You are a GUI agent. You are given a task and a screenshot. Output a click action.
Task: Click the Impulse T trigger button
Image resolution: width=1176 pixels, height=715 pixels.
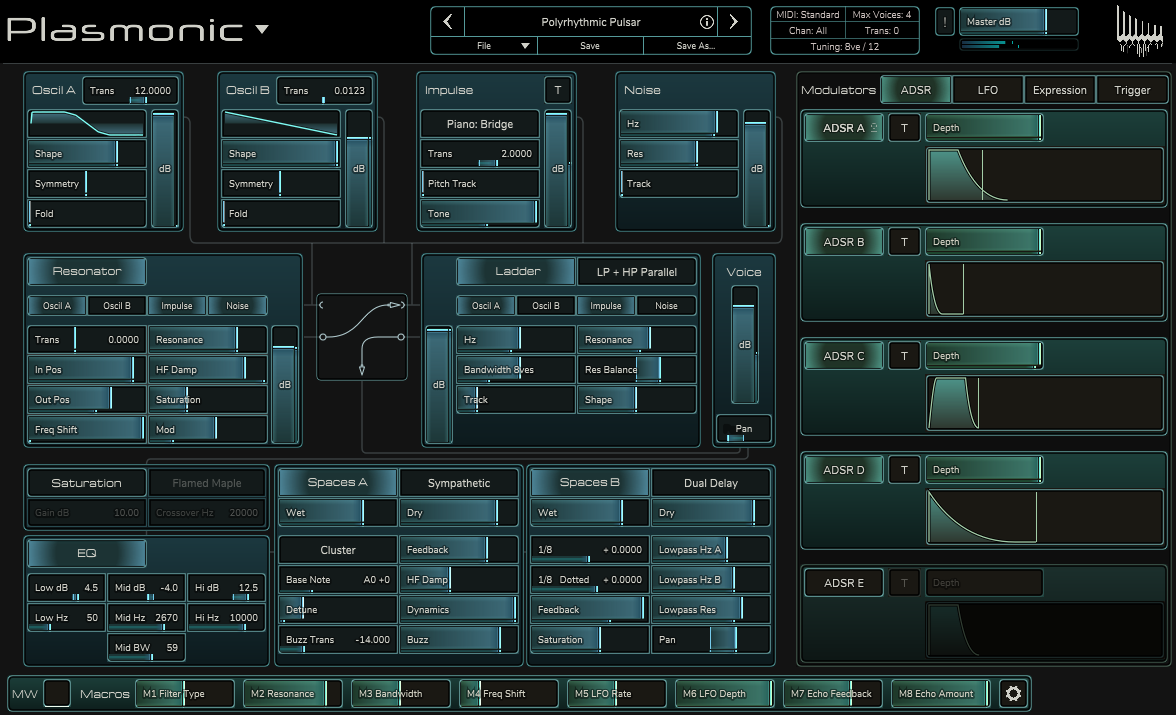tap(557, 90)
